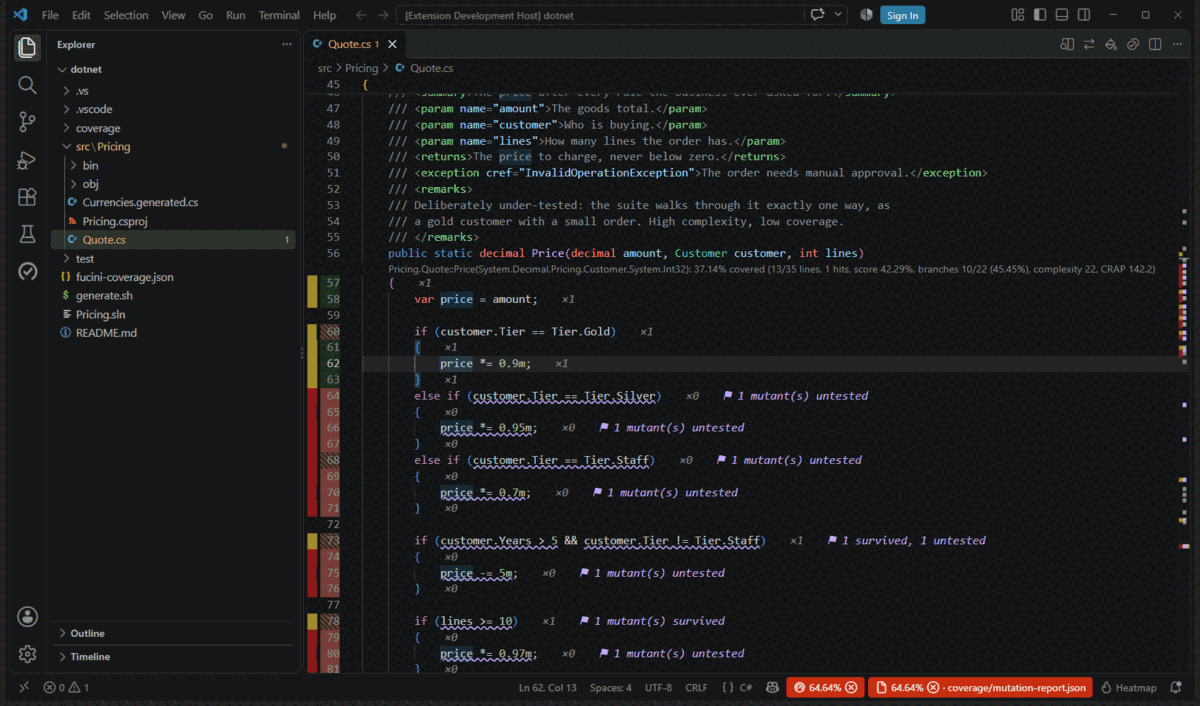Click the split editor right icon

1155,44
